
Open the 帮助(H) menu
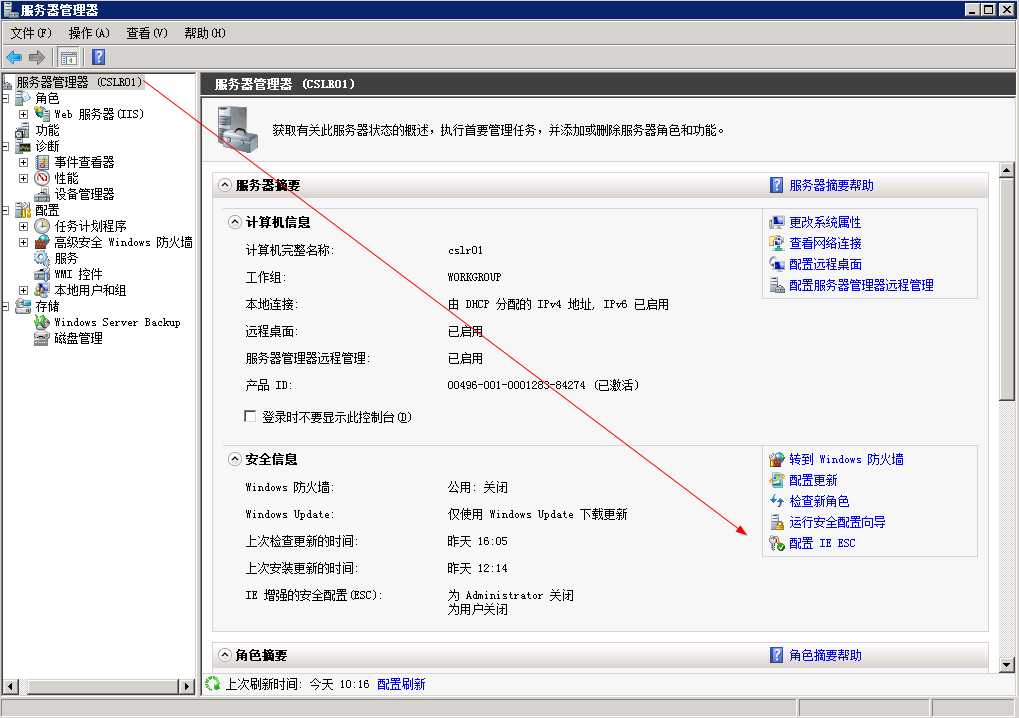(x=205, y=33)
